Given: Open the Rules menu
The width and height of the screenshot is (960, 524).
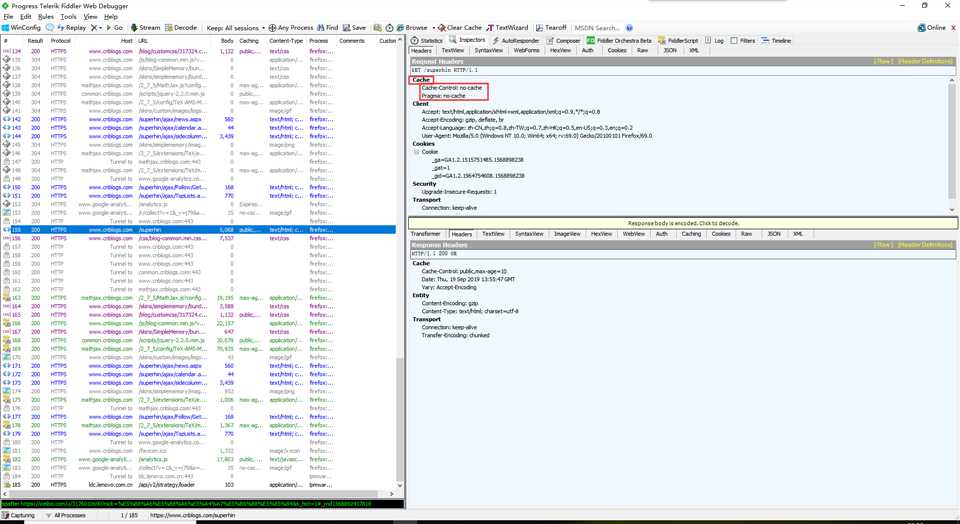Looking at the screenshot, I should click(46, 17).
